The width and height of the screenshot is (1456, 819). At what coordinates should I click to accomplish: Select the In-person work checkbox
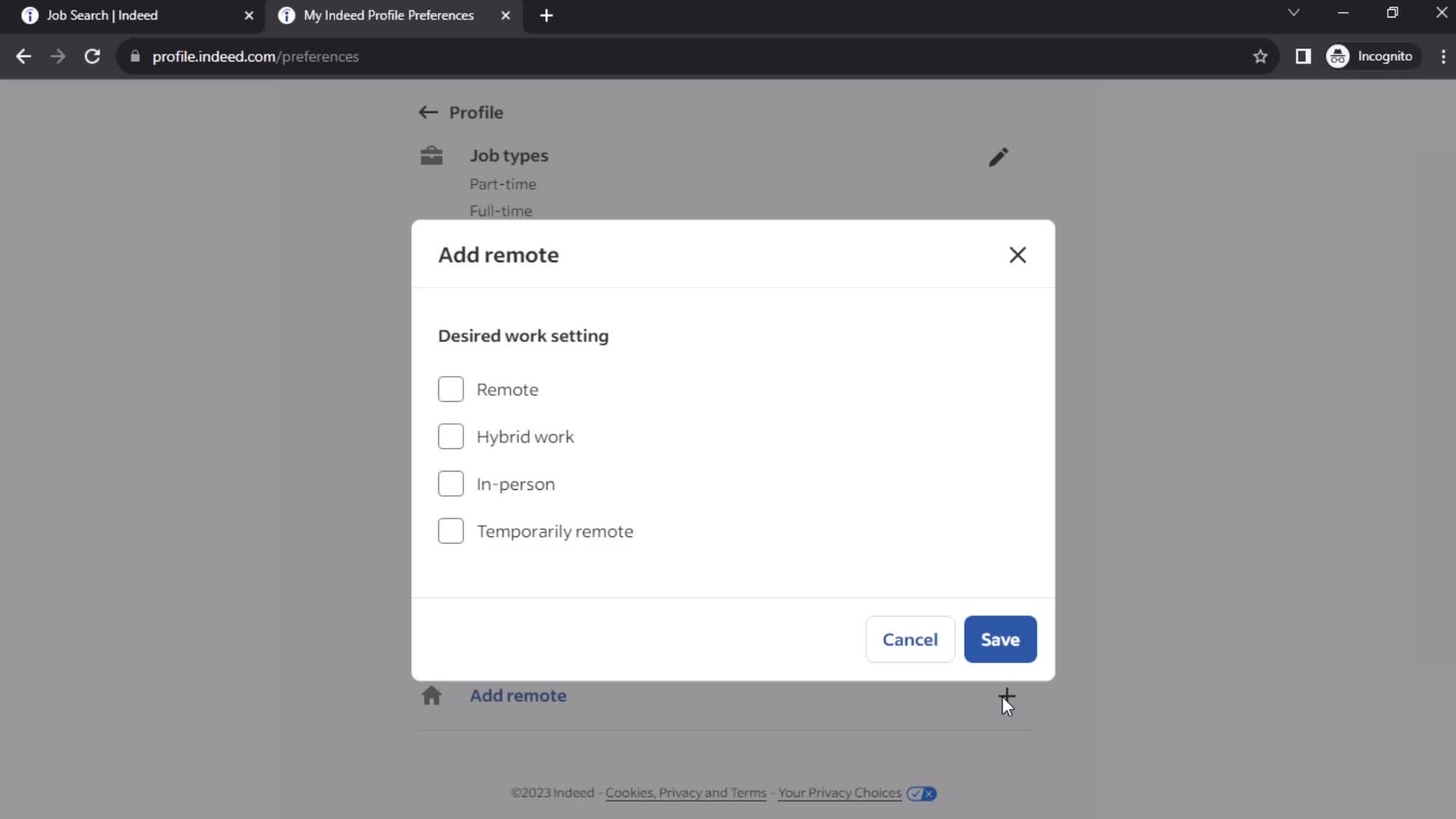click(450, 484)
